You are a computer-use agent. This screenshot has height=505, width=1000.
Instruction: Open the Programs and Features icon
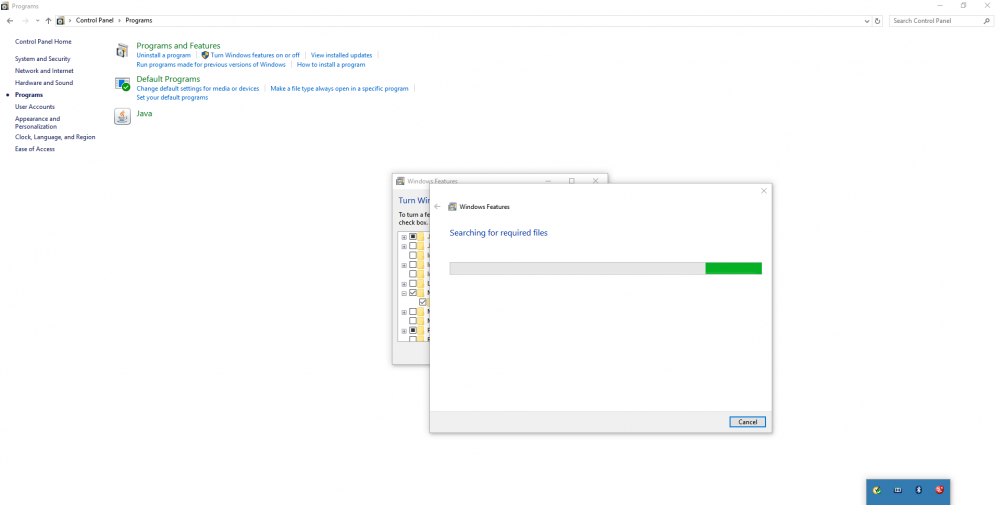122,50
